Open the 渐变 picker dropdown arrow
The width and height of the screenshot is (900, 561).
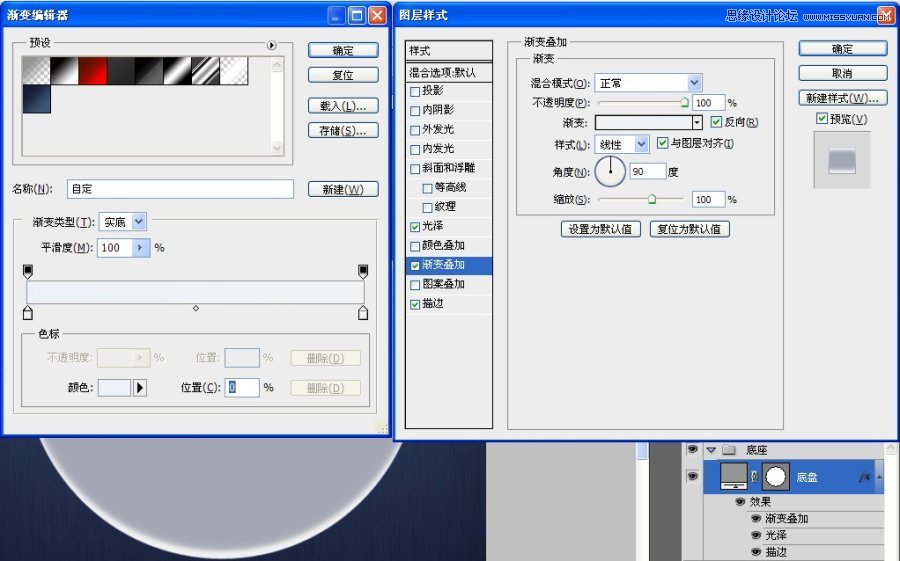pyautogui.click(x=697, y=122)
